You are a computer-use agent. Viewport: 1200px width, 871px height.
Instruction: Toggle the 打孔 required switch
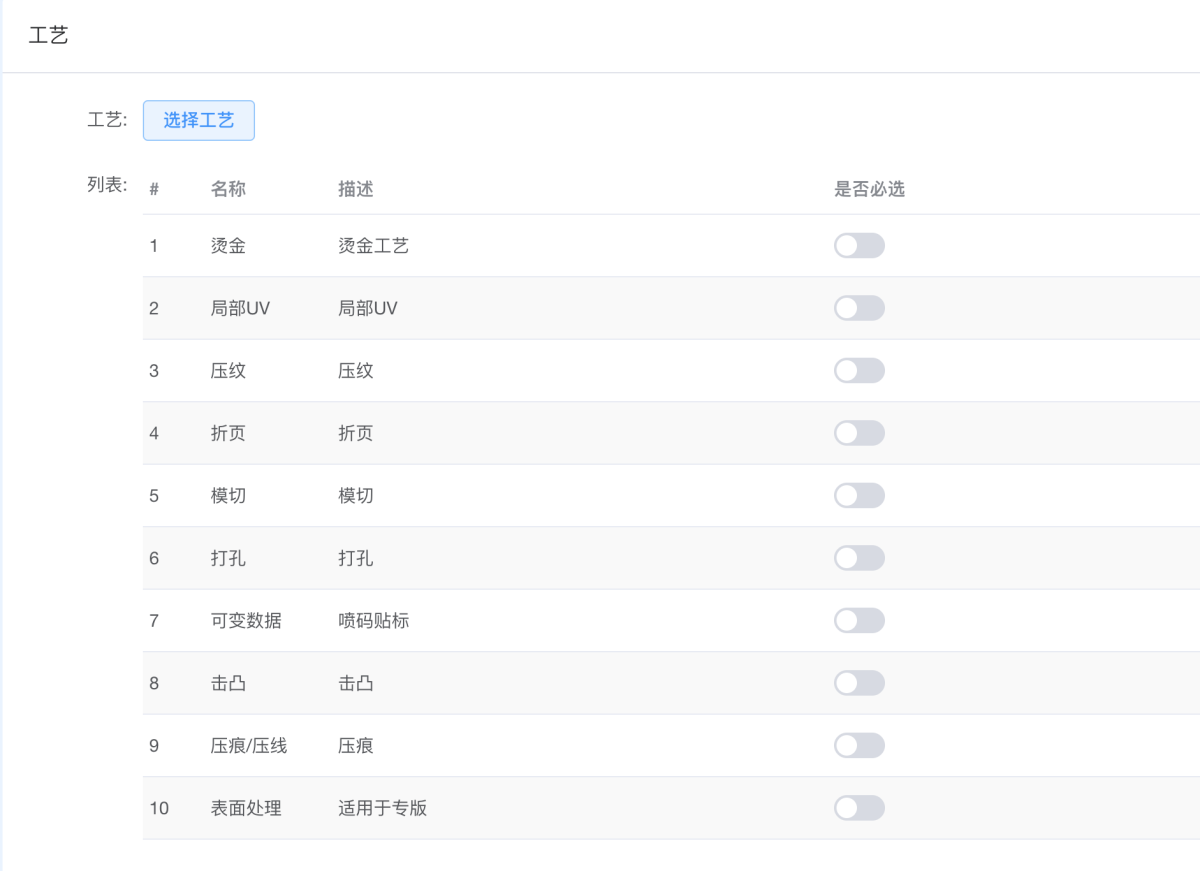click(x=859, y=558)
